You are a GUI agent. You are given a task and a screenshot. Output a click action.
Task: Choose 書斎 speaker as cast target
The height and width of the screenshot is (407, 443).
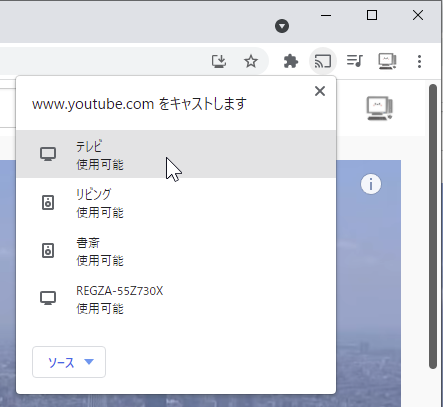pyautogui.click(x=176, y=251)
